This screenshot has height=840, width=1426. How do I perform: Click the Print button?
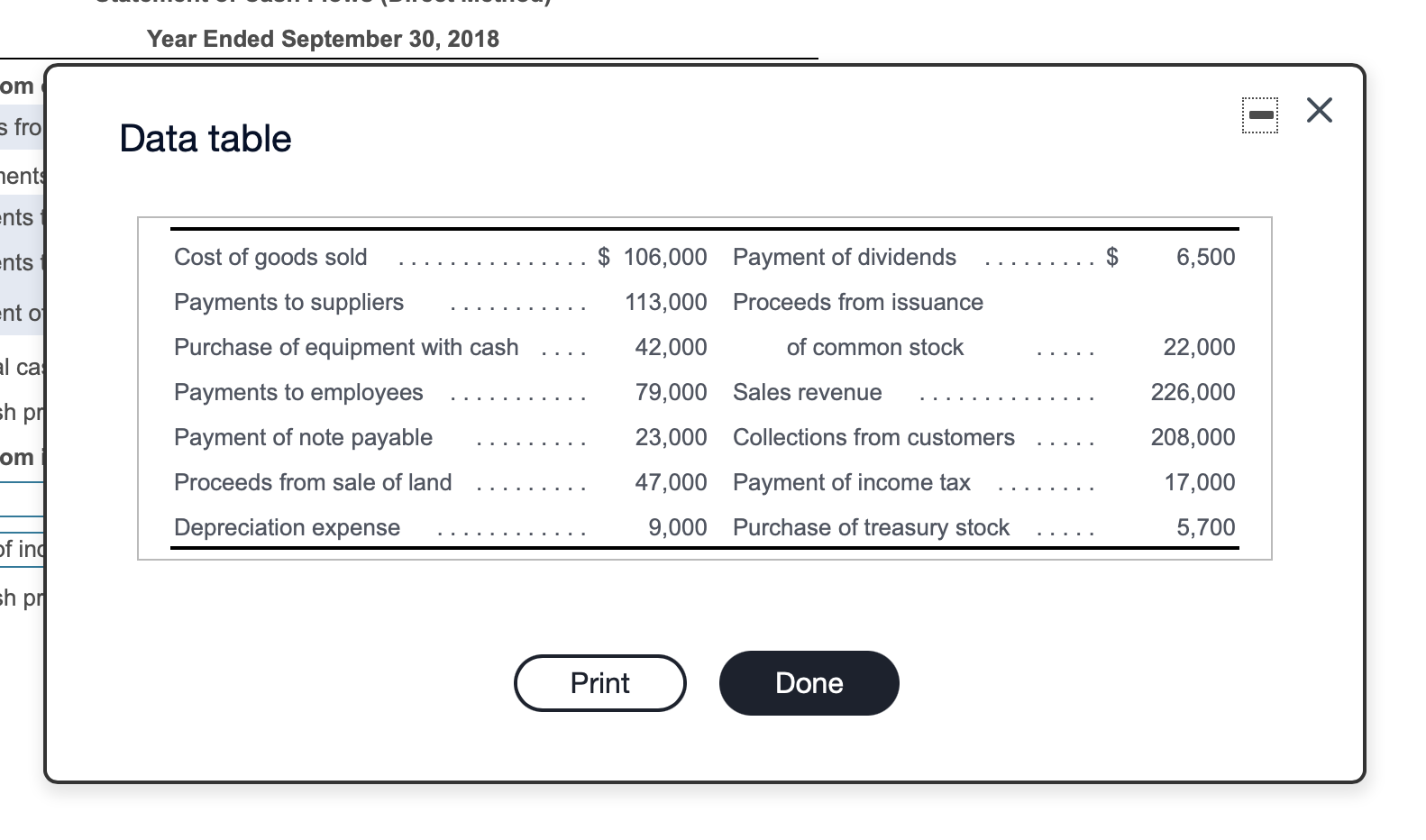(599, 683)
